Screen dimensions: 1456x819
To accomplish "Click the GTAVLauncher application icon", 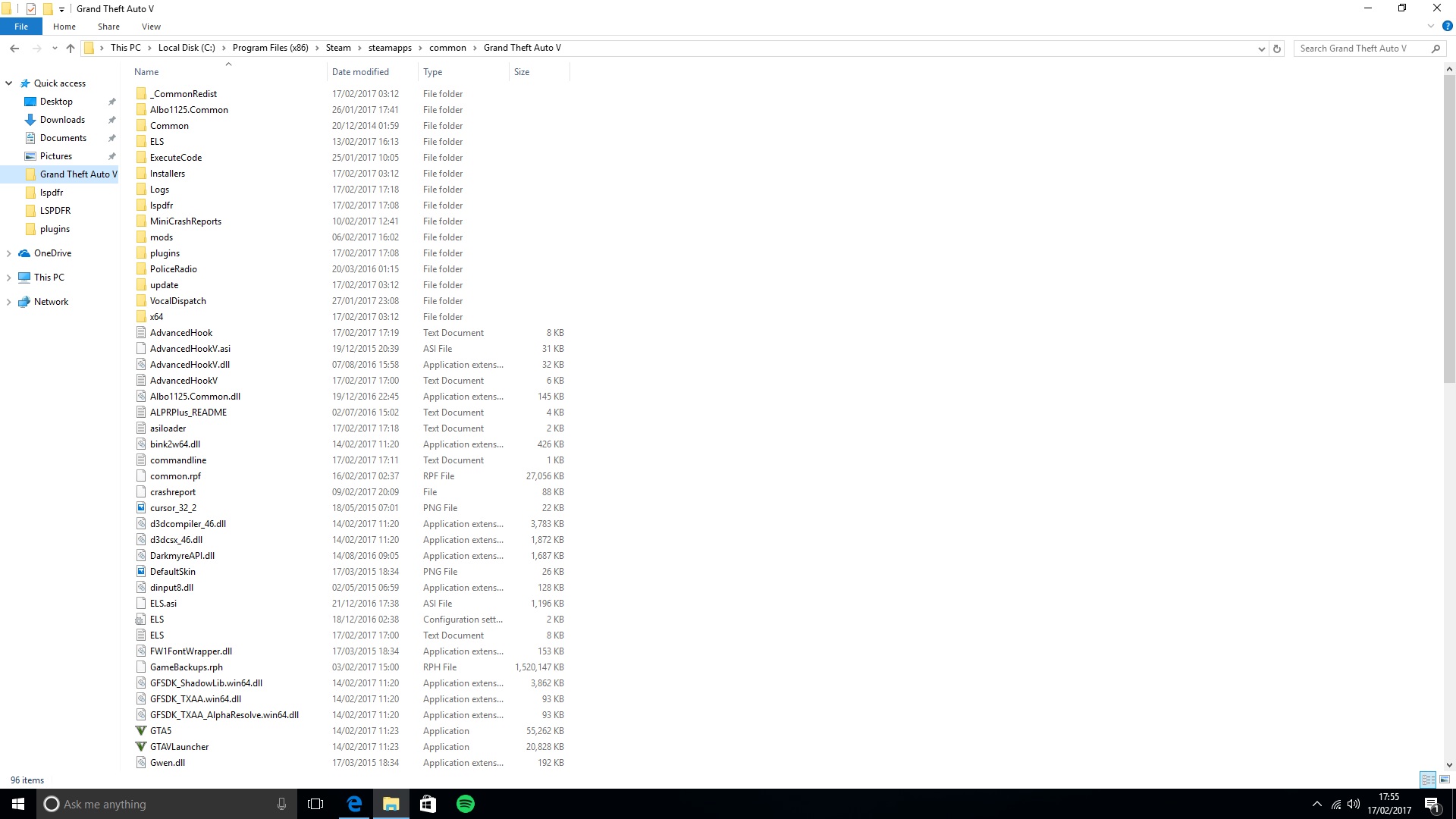I will pyautogui.click(x=141, y=747).
